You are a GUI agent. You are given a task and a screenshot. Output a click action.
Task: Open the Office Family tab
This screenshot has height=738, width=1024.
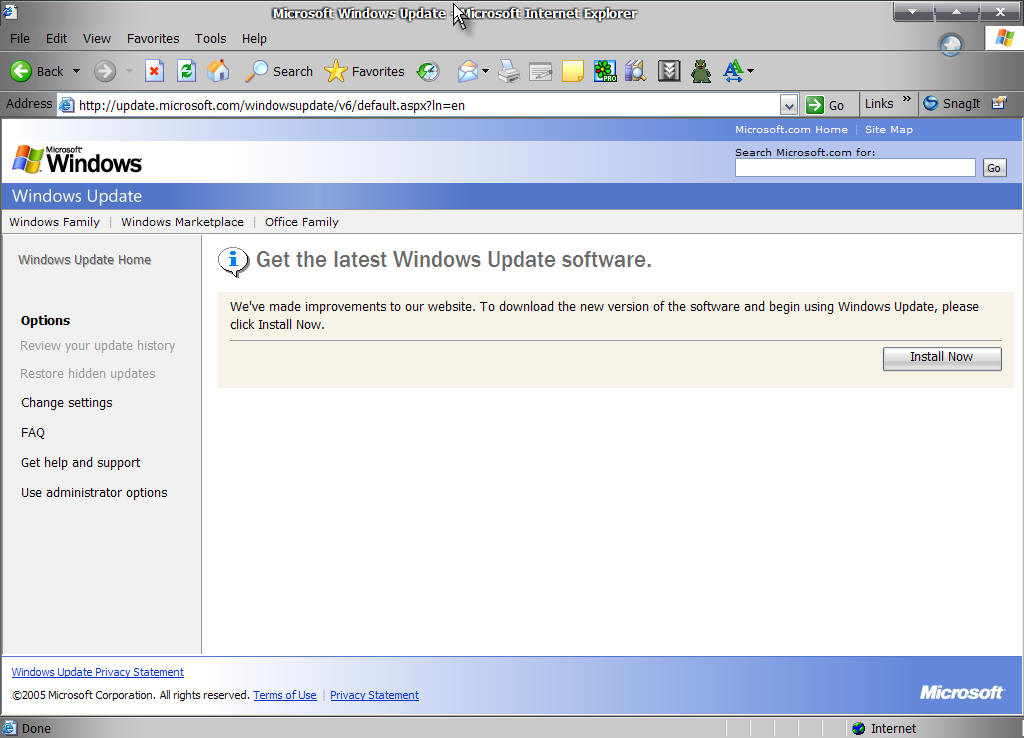coord(302,222)
